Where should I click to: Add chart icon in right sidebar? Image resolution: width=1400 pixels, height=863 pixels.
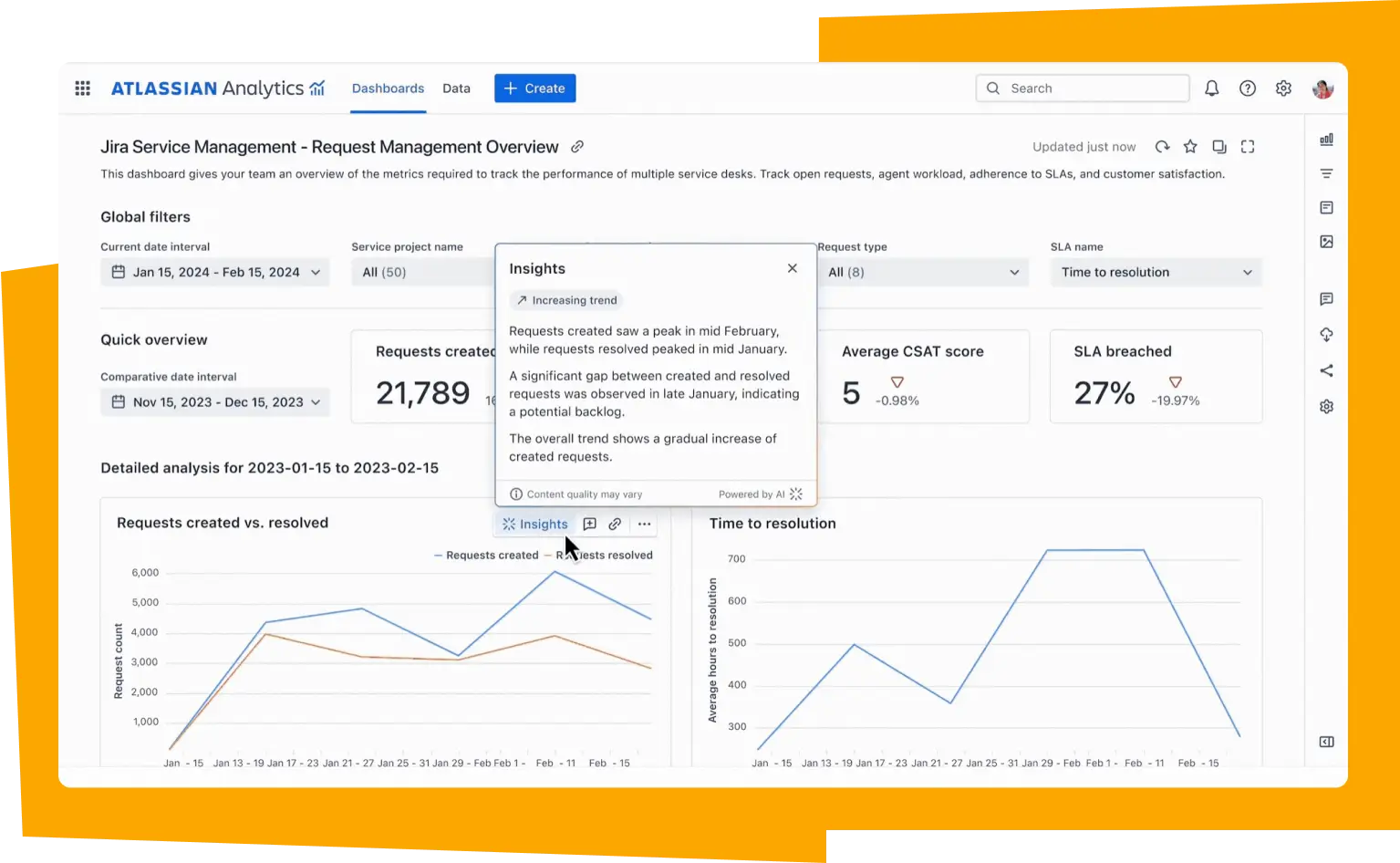[1326, 140]
